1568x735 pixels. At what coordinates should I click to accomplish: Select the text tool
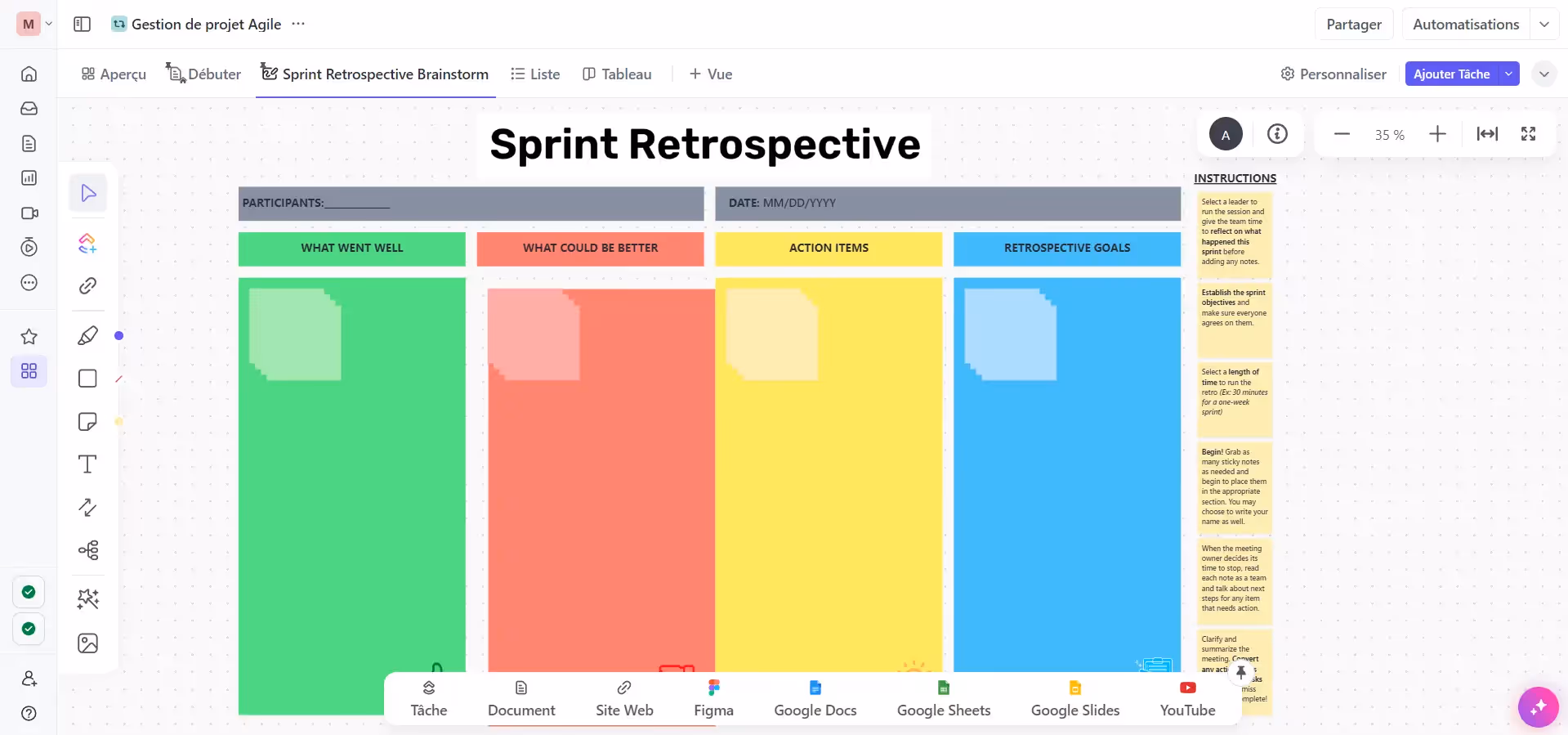point(87,464)
